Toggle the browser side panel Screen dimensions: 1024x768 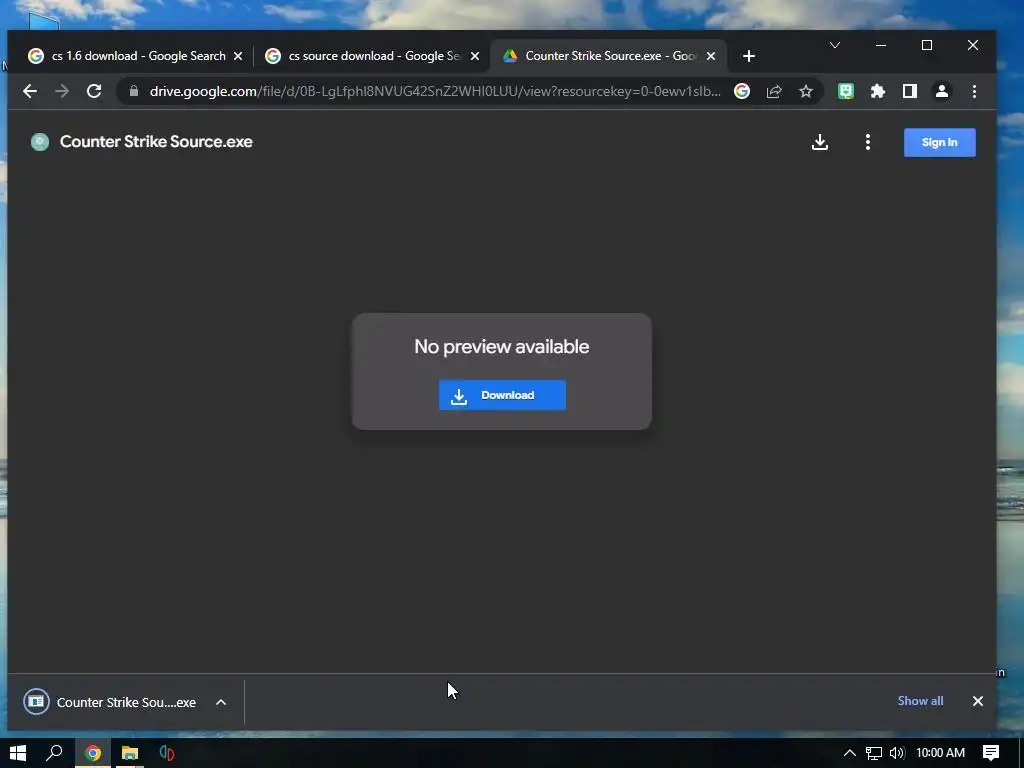[x=910, y=91]
